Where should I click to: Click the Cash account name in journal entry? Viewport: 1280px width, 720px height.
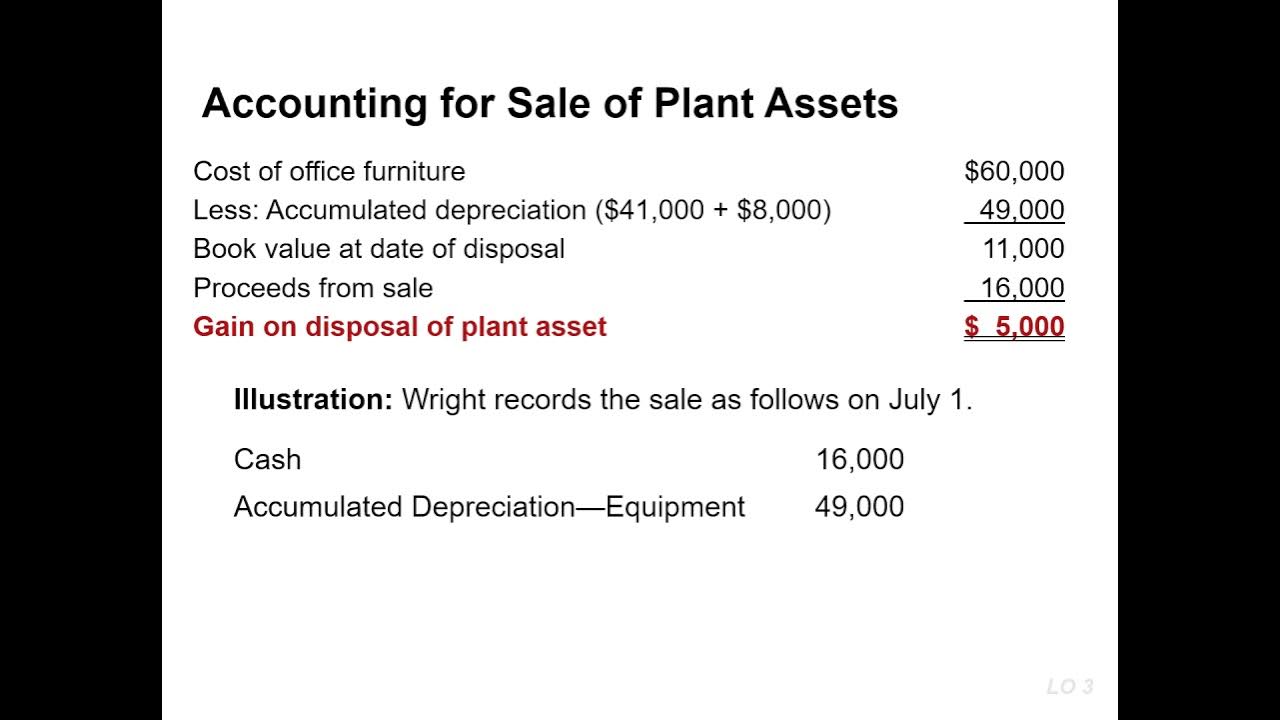(x=267, y=459)
